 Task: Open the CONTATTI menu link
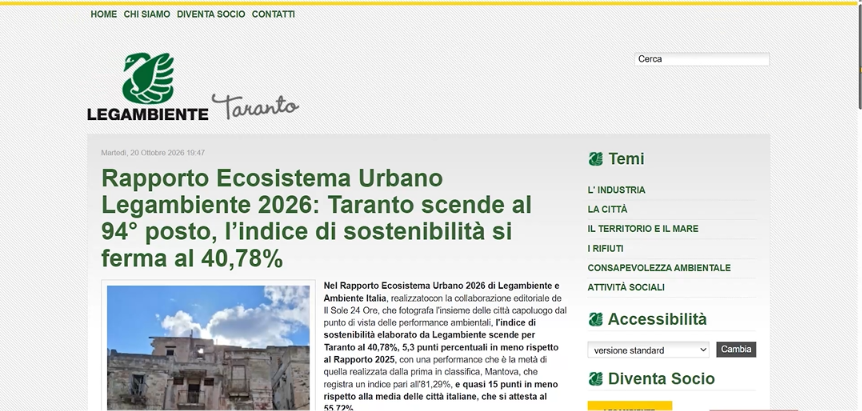(x=273, y=14)
